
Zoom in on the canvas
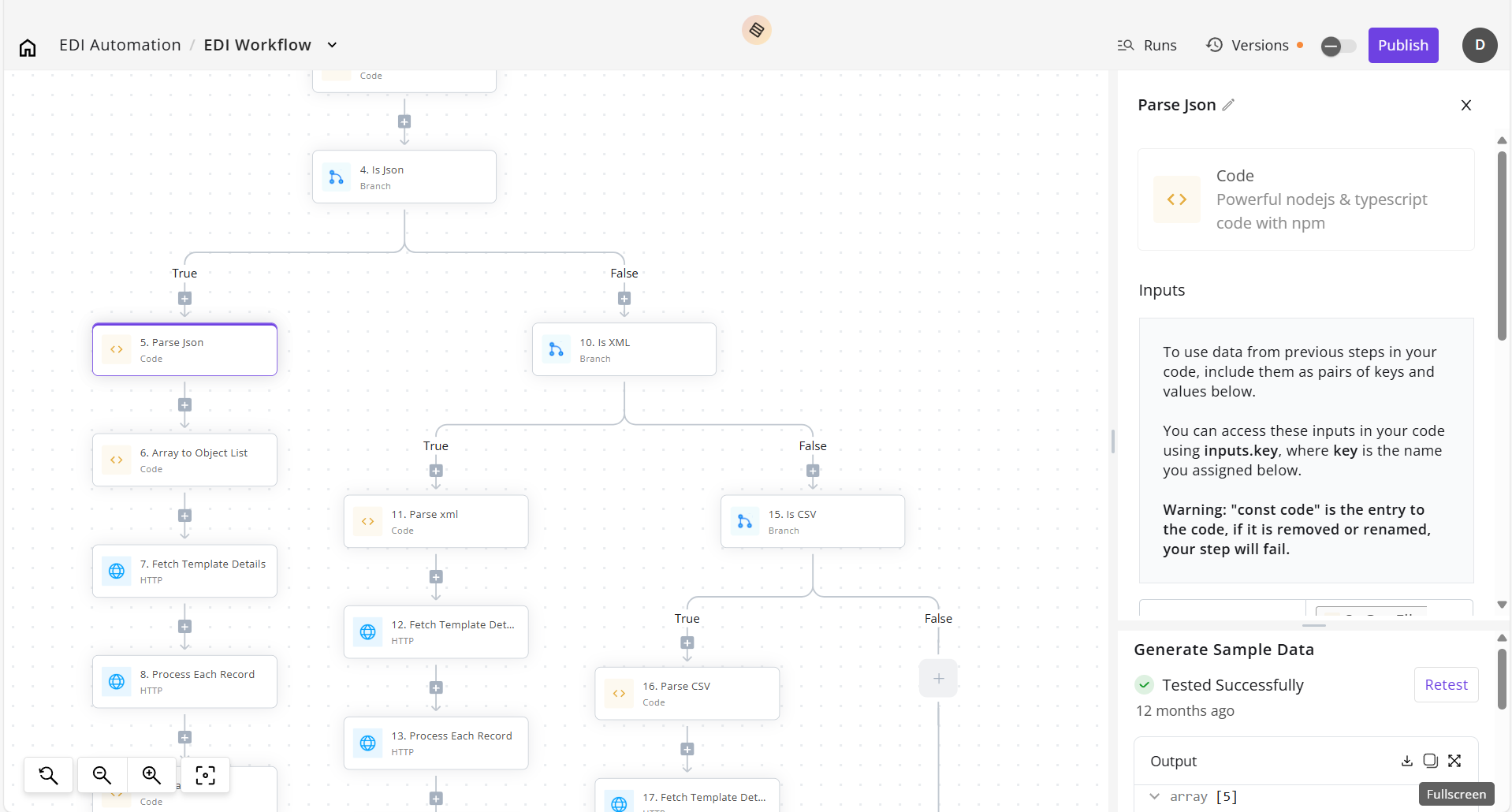click(x=151, y=776)
